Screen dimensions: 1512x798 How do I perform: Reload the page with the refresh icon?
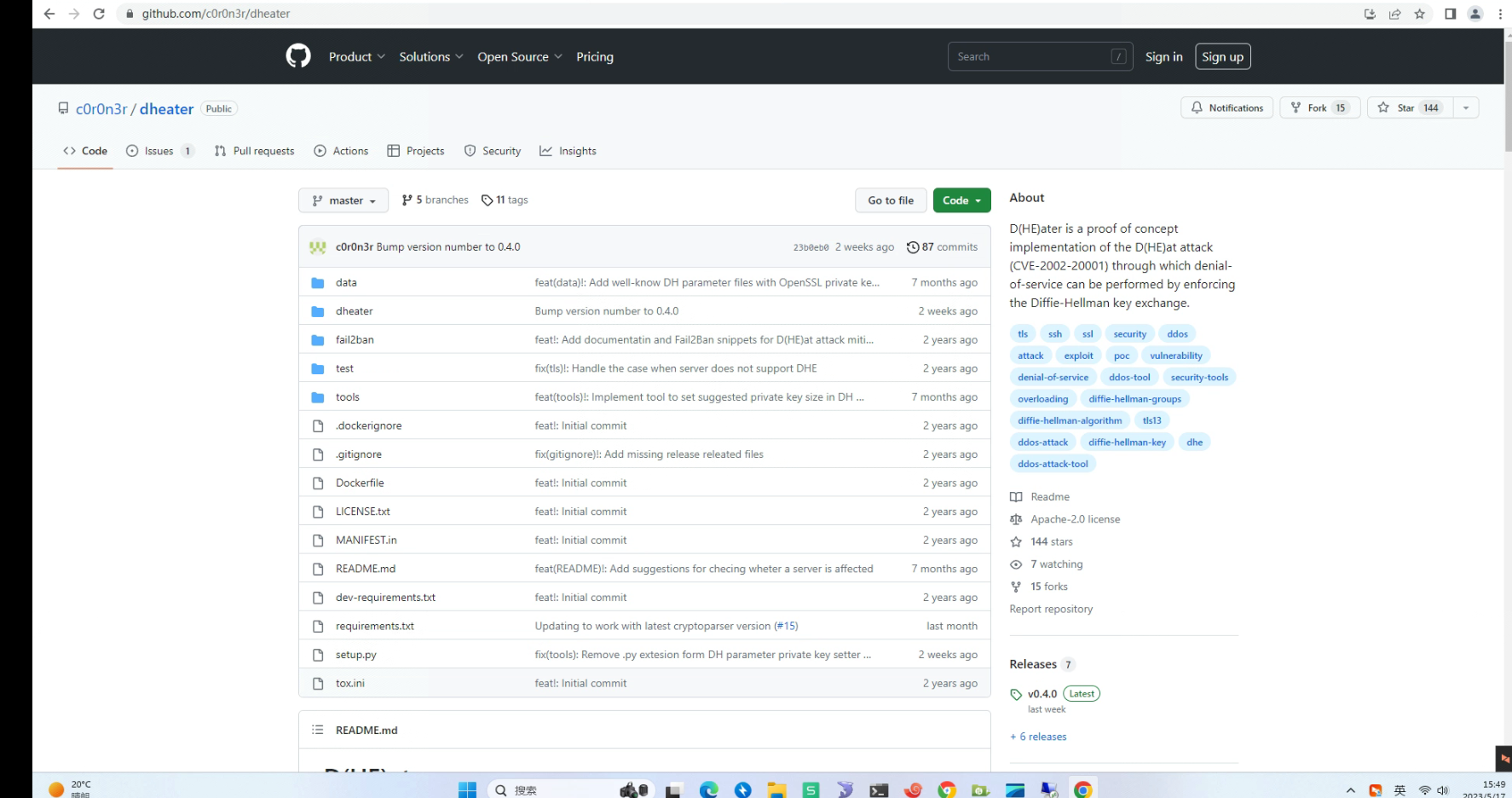pos(99,14)
